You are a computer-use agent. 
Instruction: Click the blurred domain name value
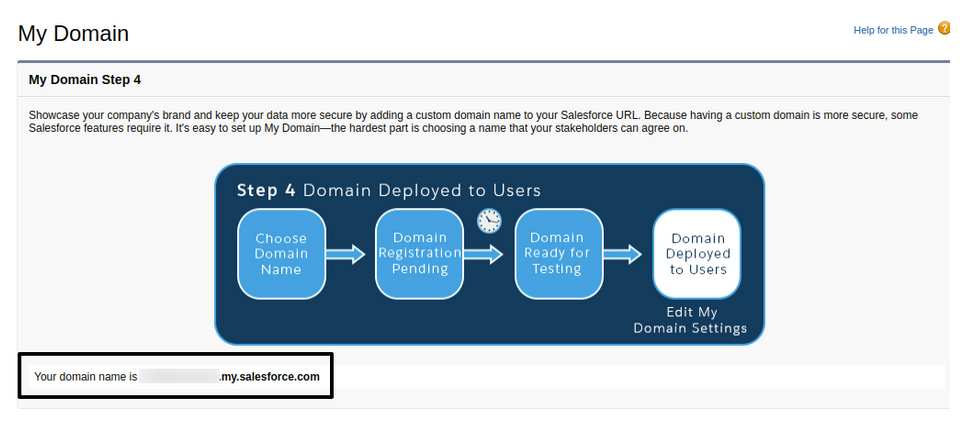179,377
